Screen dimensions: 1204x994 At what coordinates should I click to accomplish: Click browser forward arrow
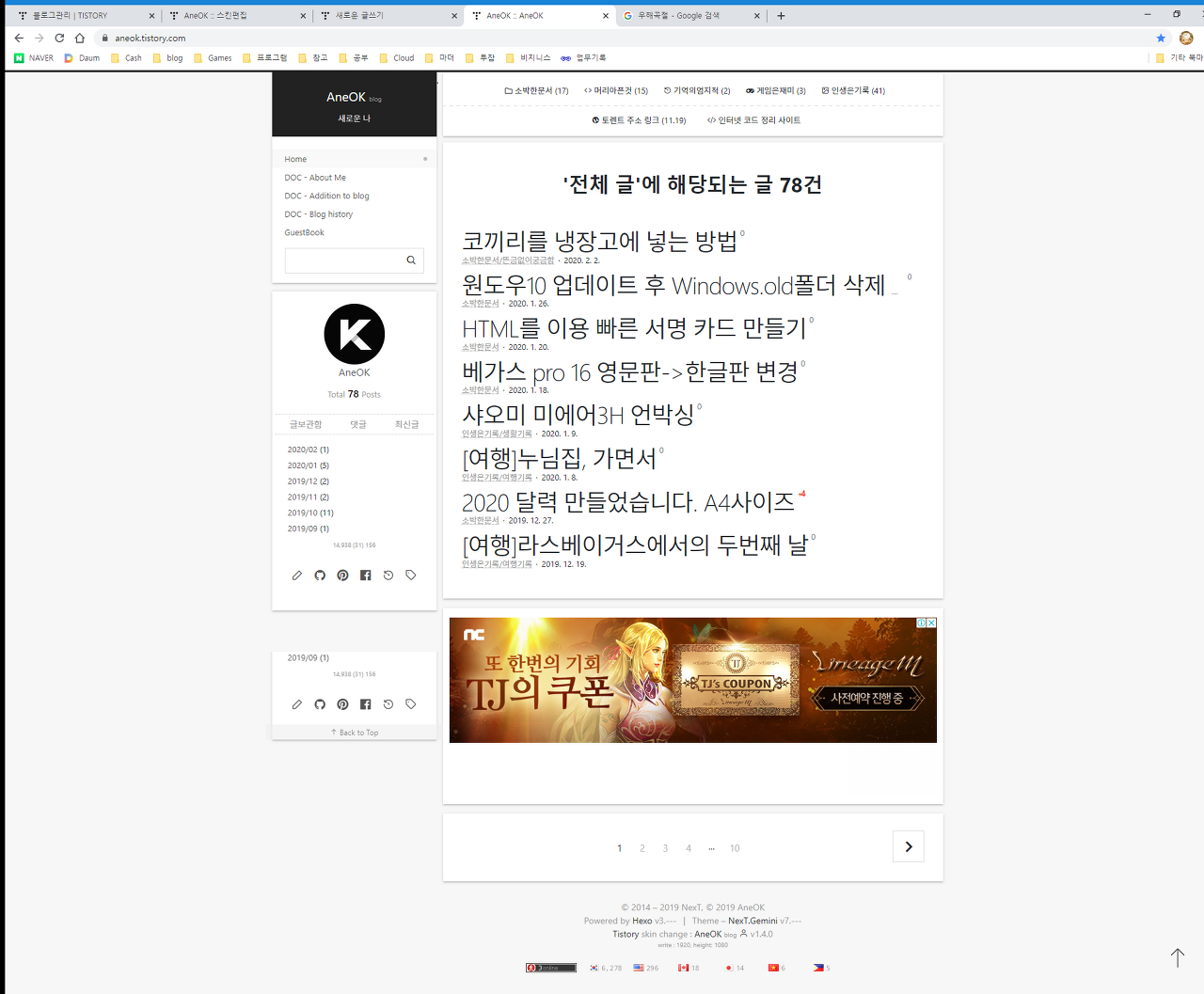[x=40, y=38]
